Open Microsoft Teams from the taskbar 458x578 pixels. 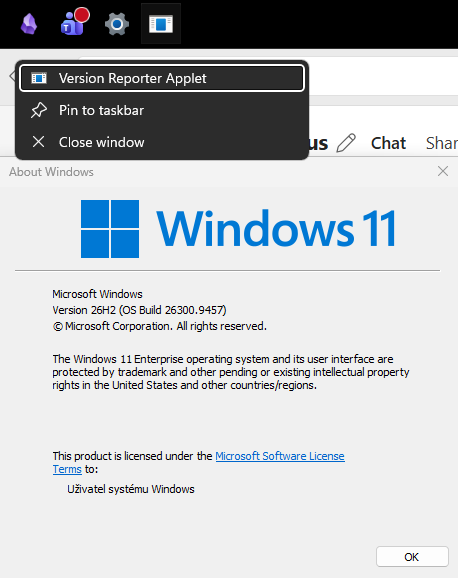[x=74, y=22]
